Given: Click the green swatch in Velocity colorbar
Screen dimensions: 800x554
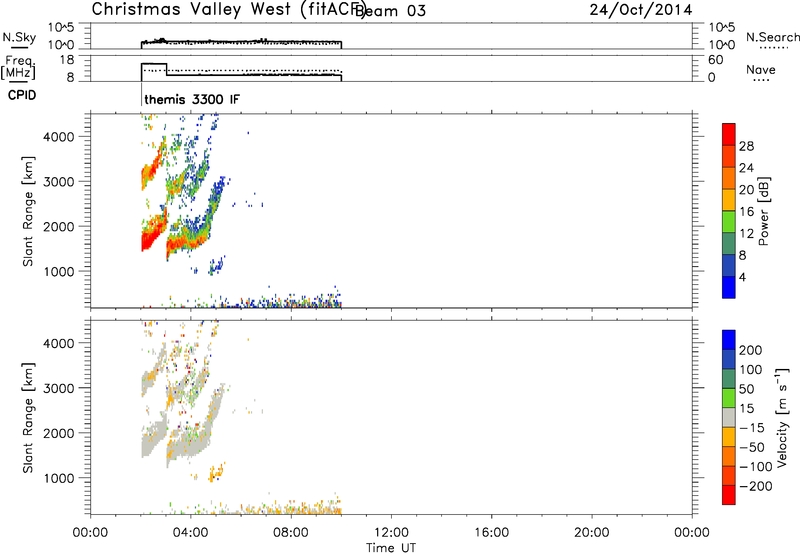Looking at the screenshot, I should point(729,398).
